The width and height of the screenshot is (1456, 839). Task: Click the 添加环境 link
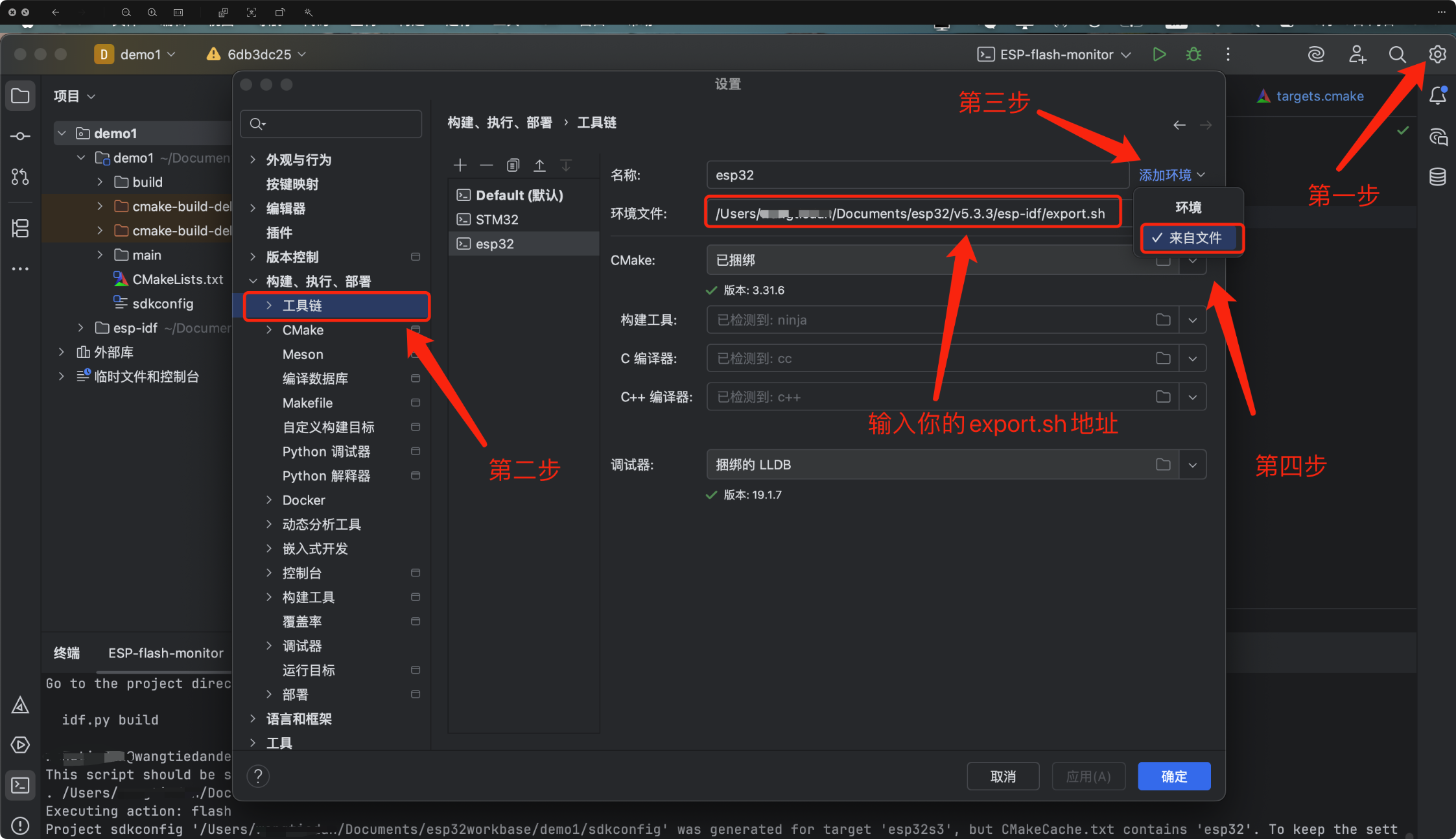pos(1171,175)
